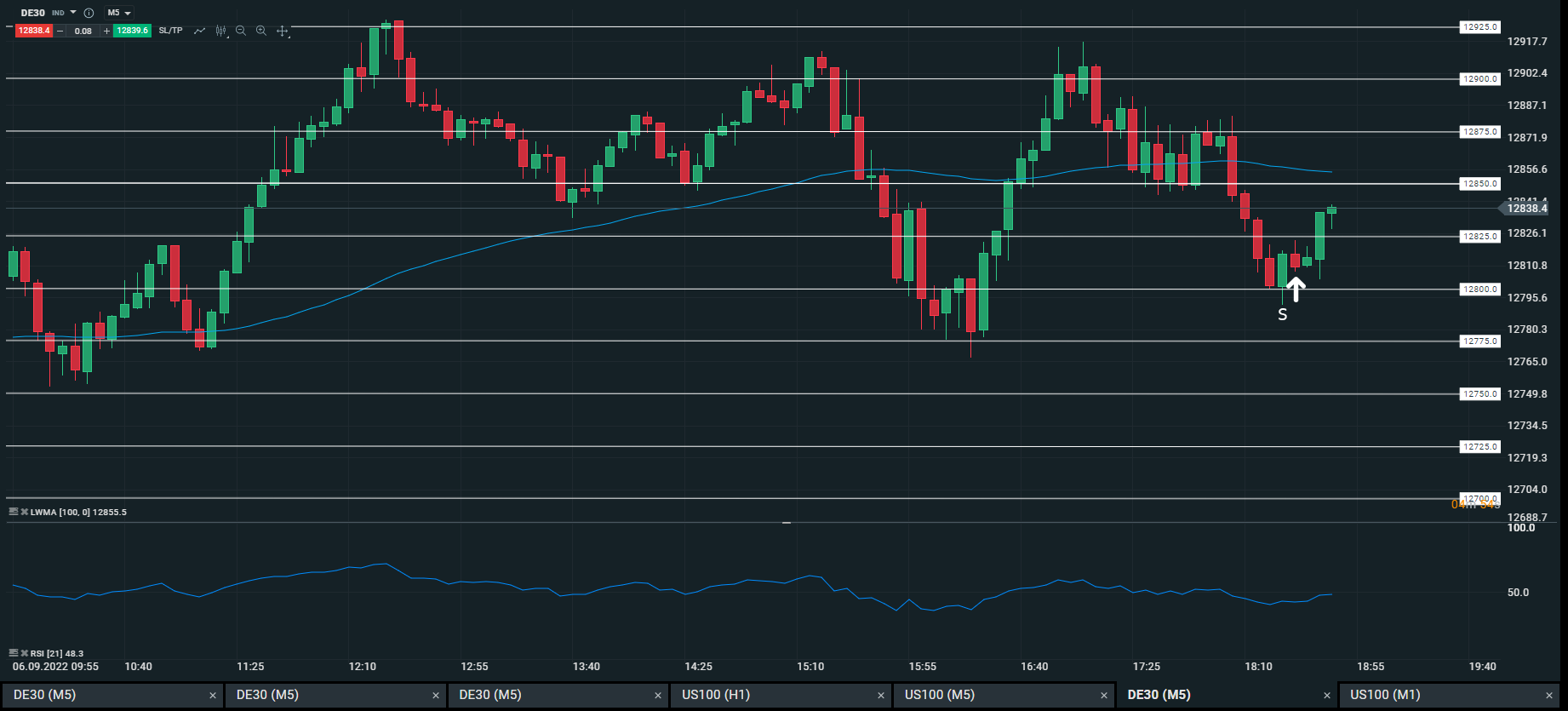
Task: Close the first DE30 (M5) tab
Action: pos(213,696)
